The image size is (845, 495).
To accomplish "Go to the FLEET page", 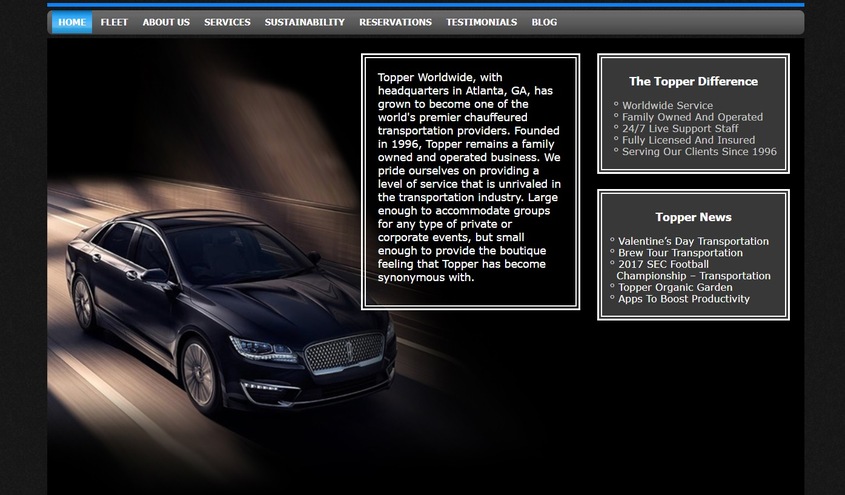I will (114, 22).
